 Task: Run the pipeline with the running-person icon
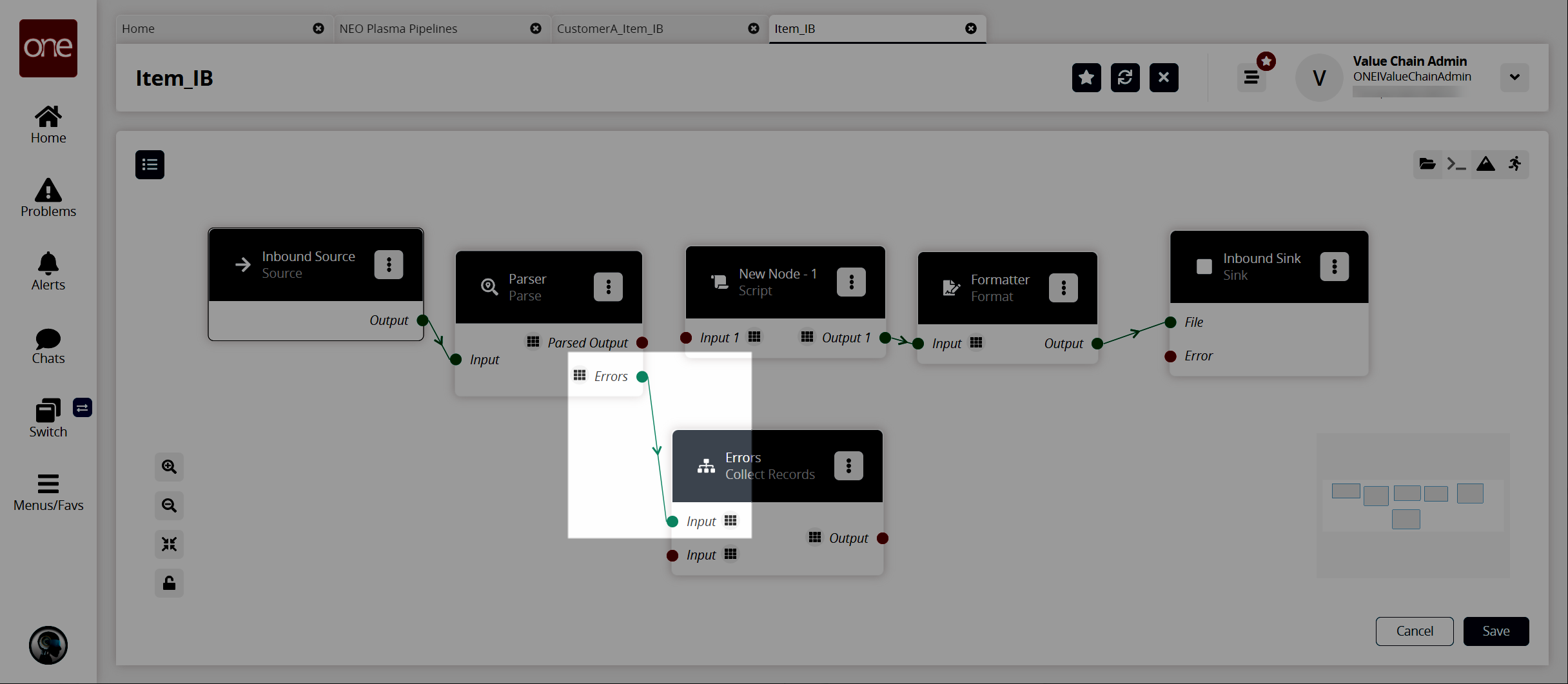pyautogui.click(x=1514, y=164)
